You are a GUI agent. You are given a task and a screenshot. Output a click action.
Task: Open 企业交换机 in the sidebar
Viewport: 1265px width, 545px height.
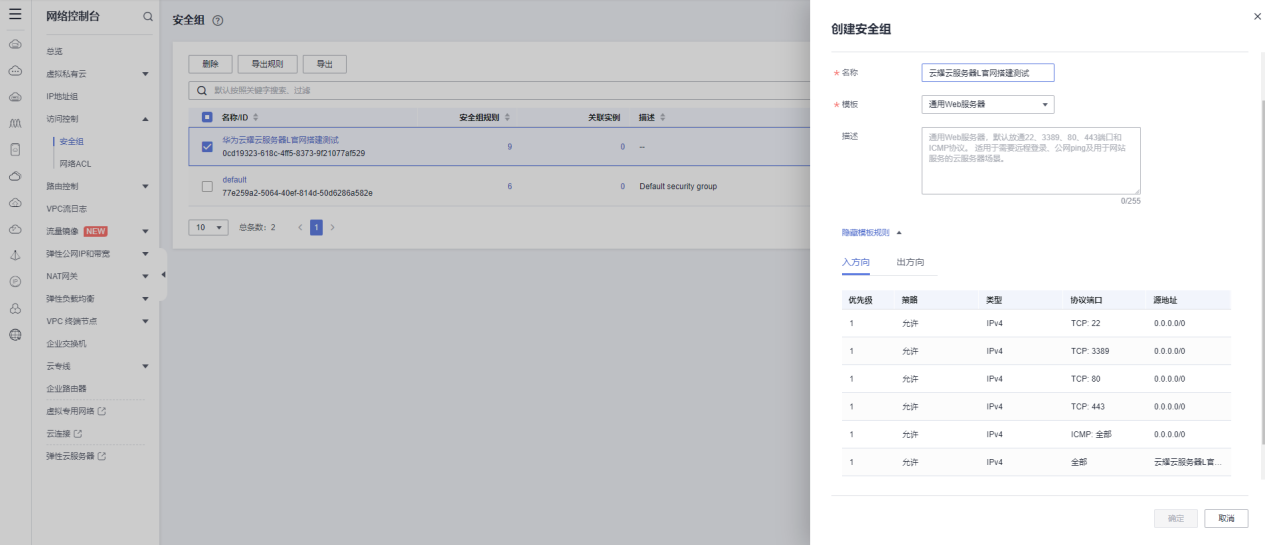click(x=66, y=343)
